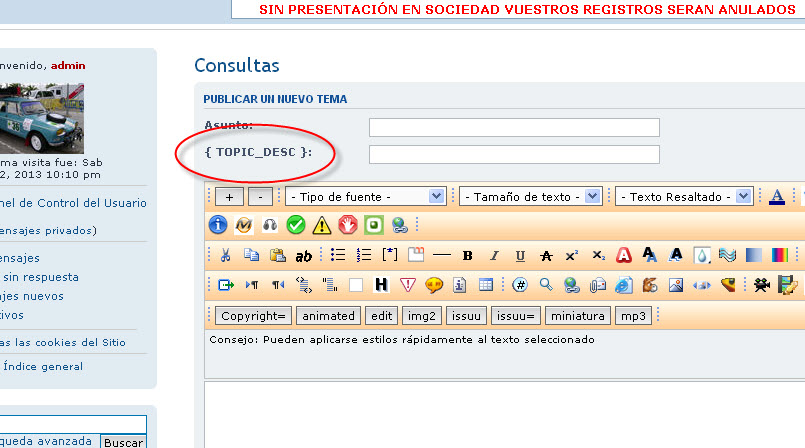Viewport: 805px width, 448px height.
Task: Open the Tipo de fuente dropdown
Action: 365,197
